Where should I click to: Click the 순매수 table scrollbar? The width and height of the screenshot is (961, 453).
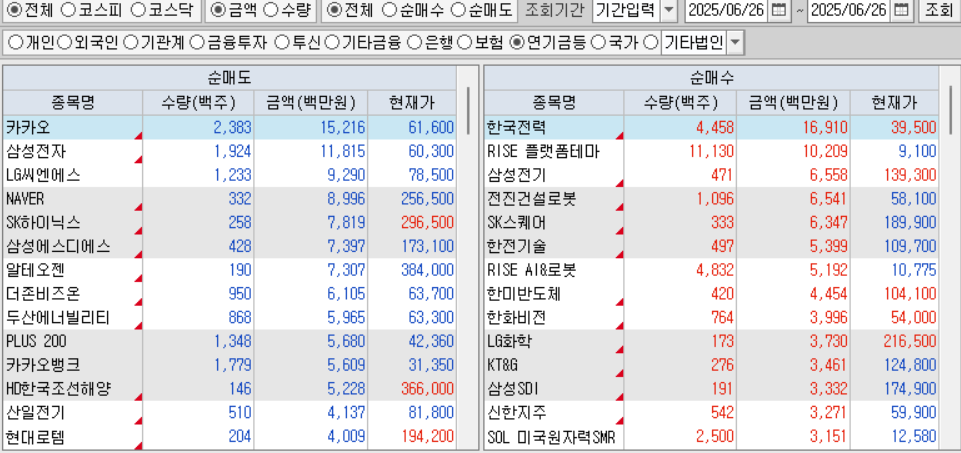(950, 109)
